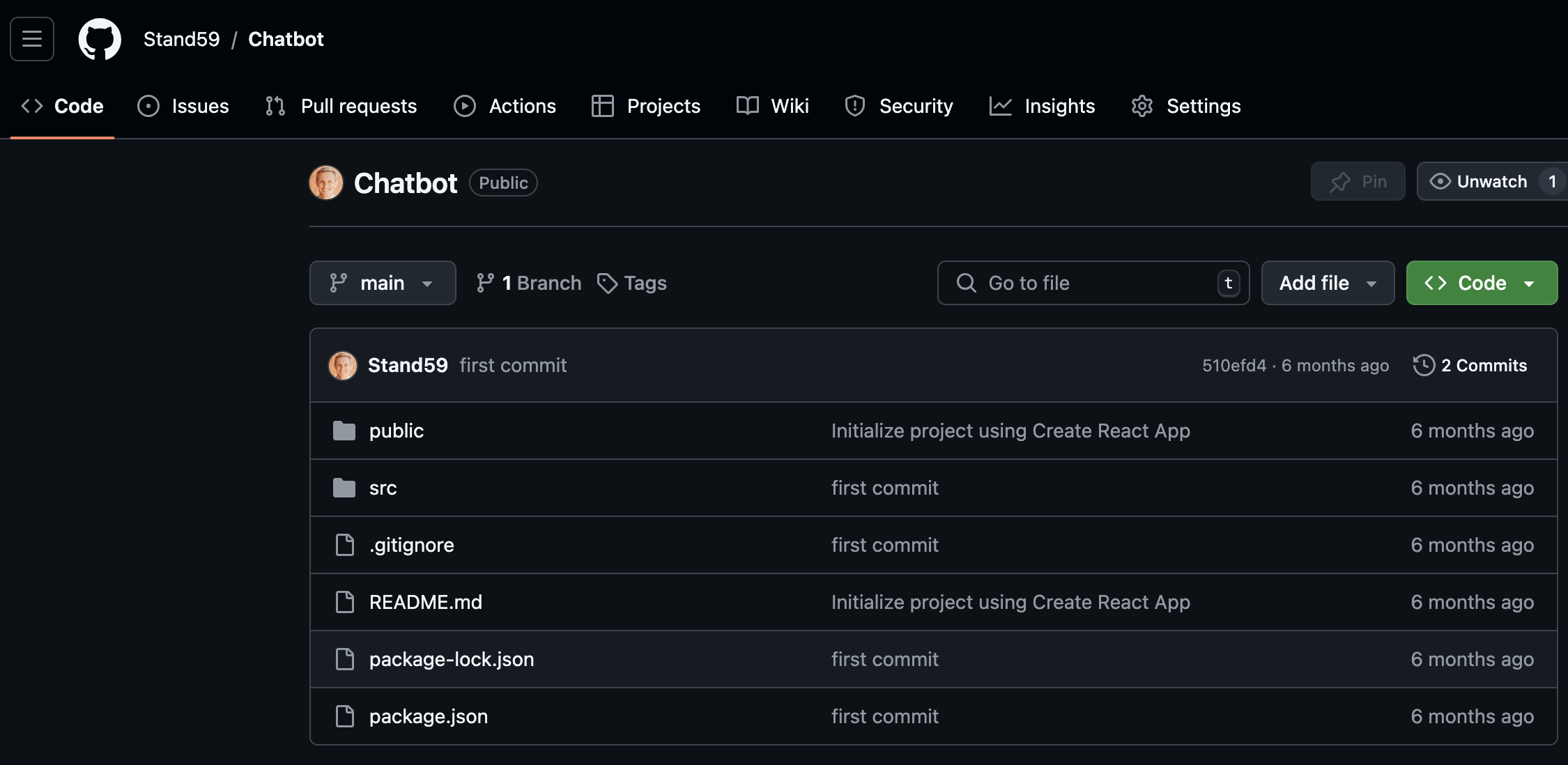1568x765 pixels.
Task: Click the commits history clock icon
Action: pyautogui.click(x=1424, y=365)
